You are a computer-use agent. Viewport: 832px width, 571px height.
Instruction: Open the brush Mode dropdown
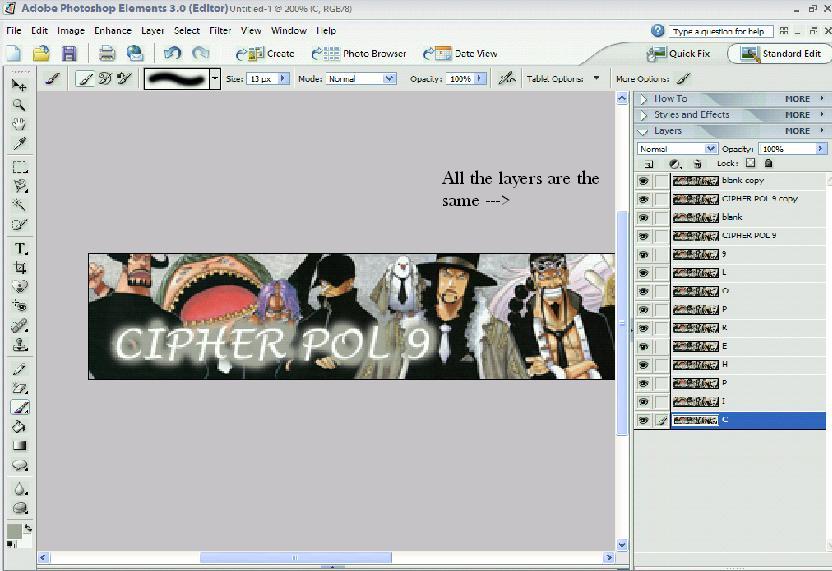click(389, 79)
